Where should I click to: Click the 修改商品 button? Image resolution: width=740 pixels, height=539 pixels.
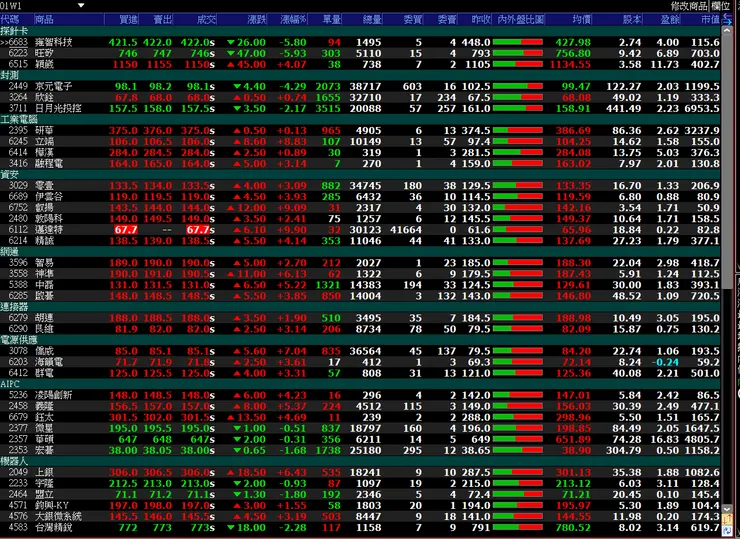click(689, 6)
